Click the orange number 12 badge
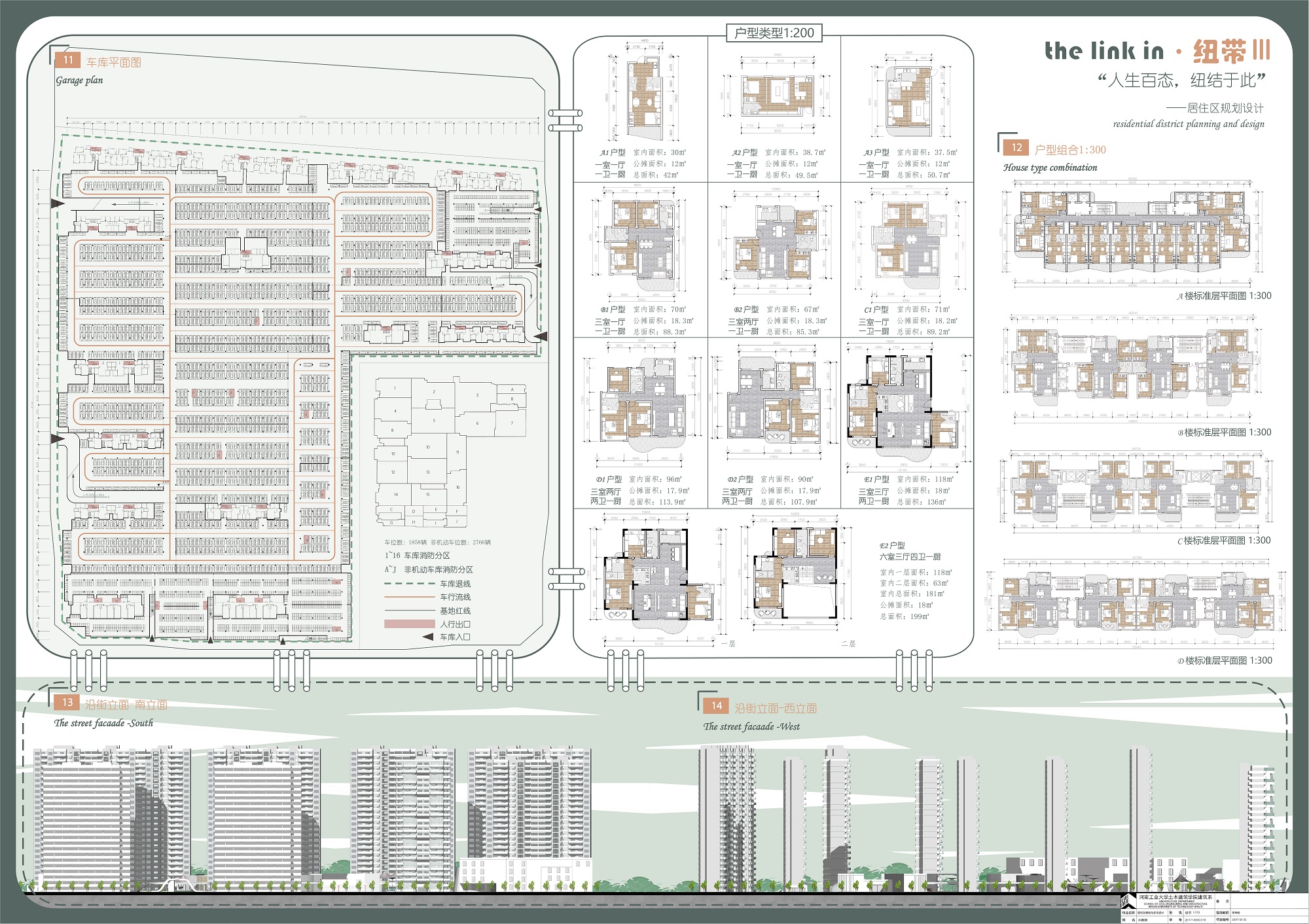 (1016, 149)
